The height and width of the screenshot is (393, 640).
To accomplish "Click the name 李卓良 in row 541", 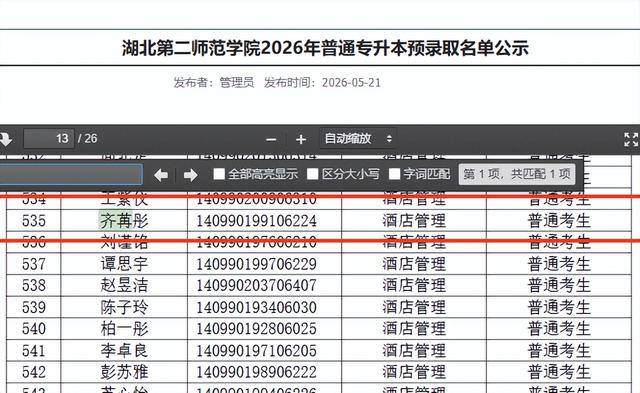I will pyautogui.click(x=124, y=351).
